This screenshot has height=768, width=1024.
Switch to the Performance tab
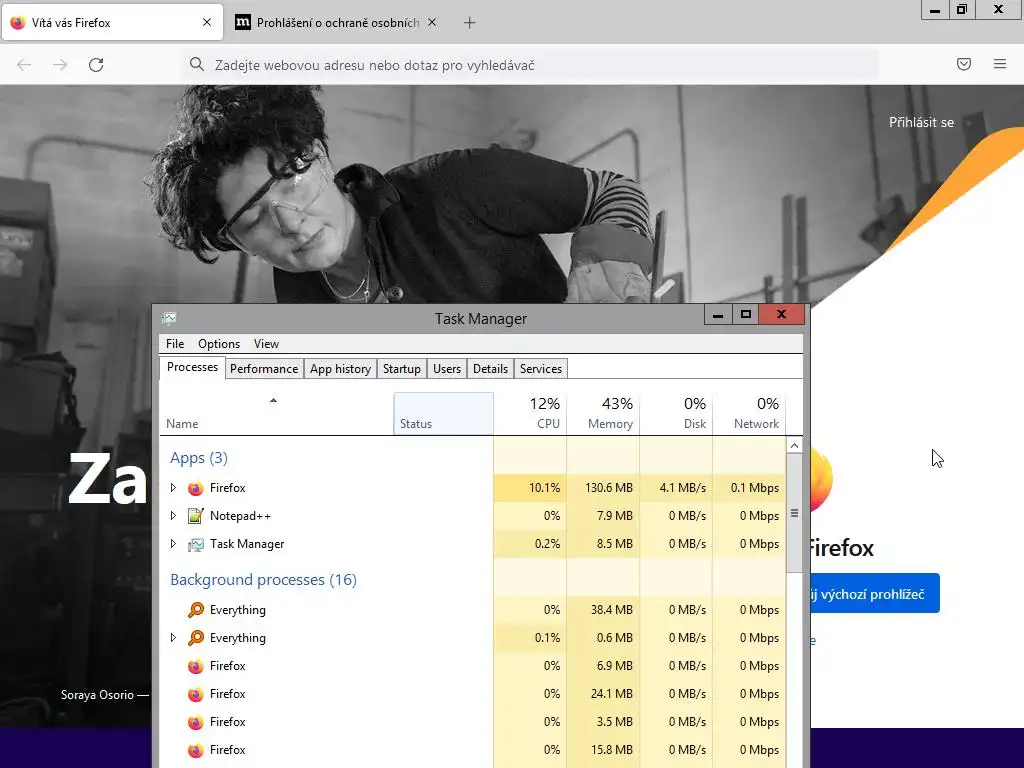point(264,369)
